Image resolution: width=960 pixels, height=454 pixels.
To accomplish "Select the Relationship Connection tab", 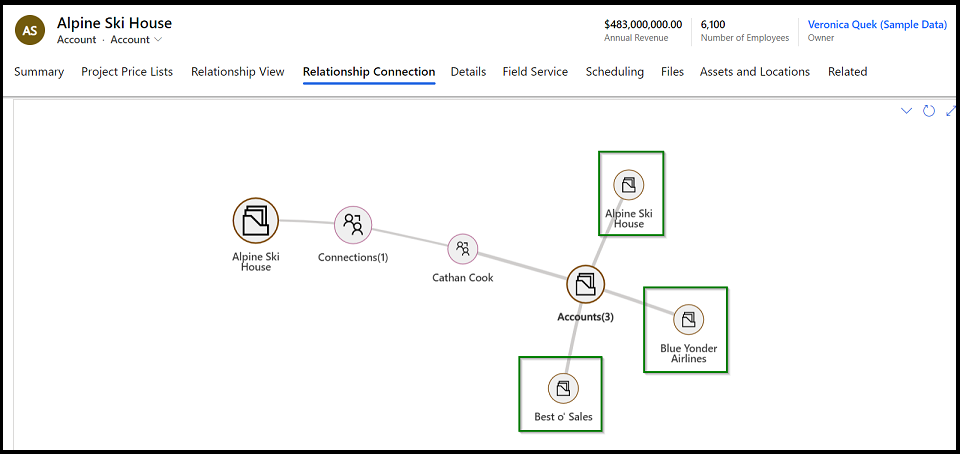I will point(369,72).
